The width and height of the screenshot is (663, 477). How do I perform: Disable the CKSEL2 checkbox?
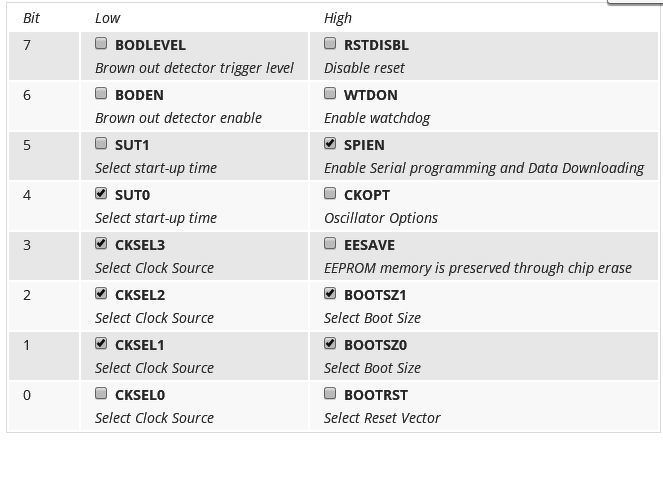pos(101,294)
